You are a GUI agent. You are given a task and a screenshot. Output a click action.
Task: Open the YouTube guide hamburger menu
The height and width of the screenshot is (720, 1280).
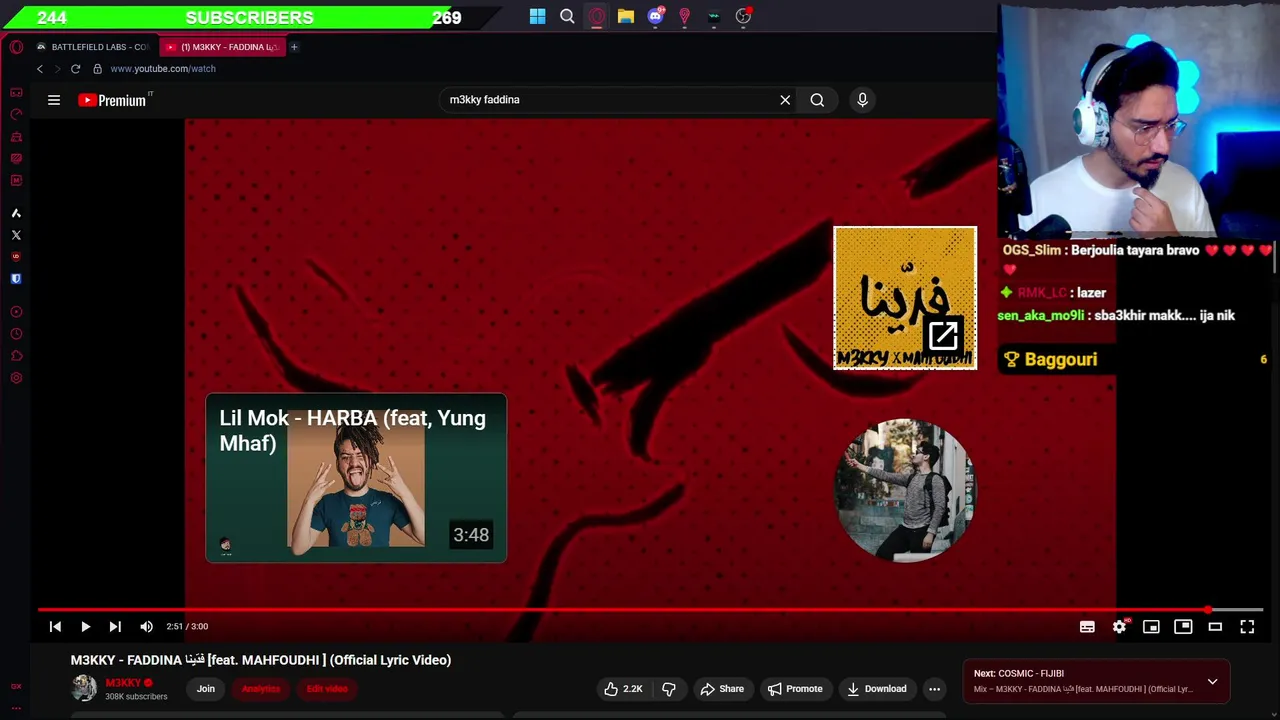coord(54,100)
